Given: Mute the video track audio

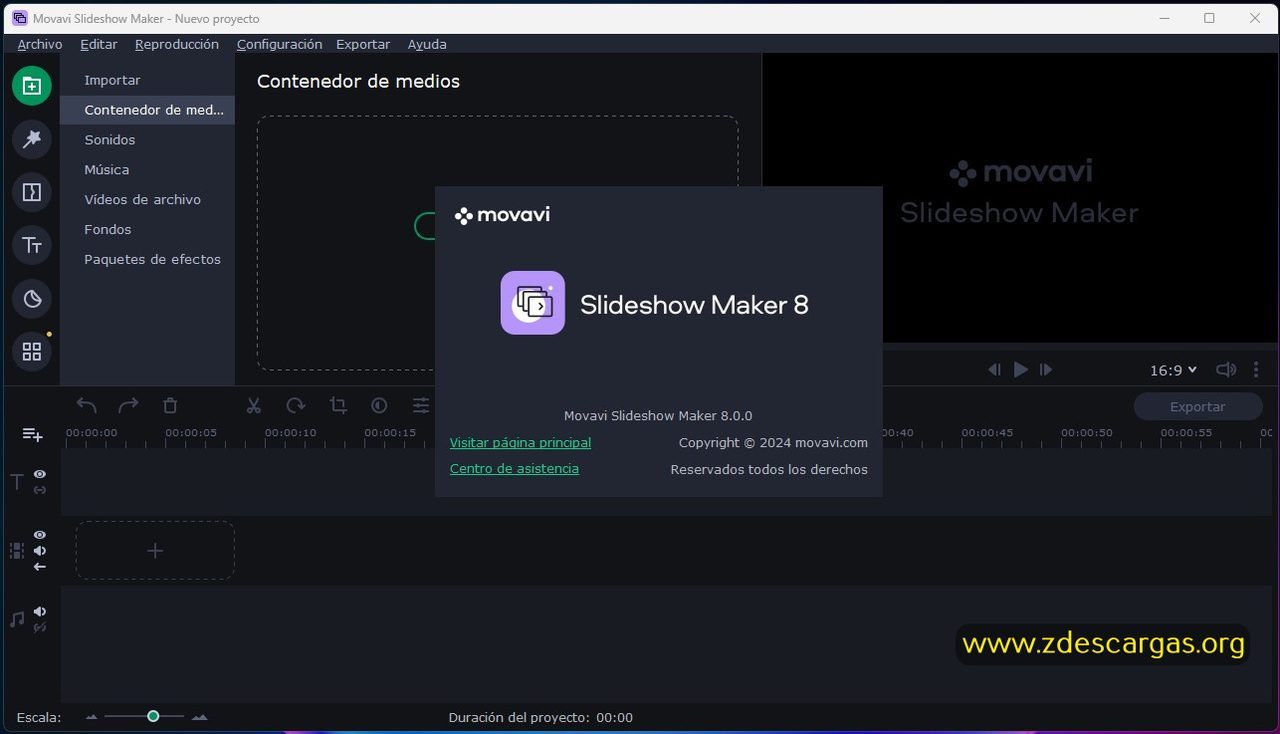Looking at the screenshot, I should (40, 551).
